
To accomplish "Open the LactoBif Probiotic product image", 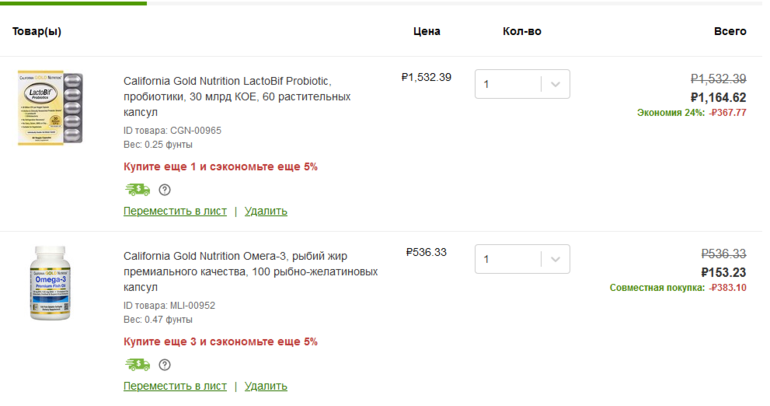I will pos(50,108).
